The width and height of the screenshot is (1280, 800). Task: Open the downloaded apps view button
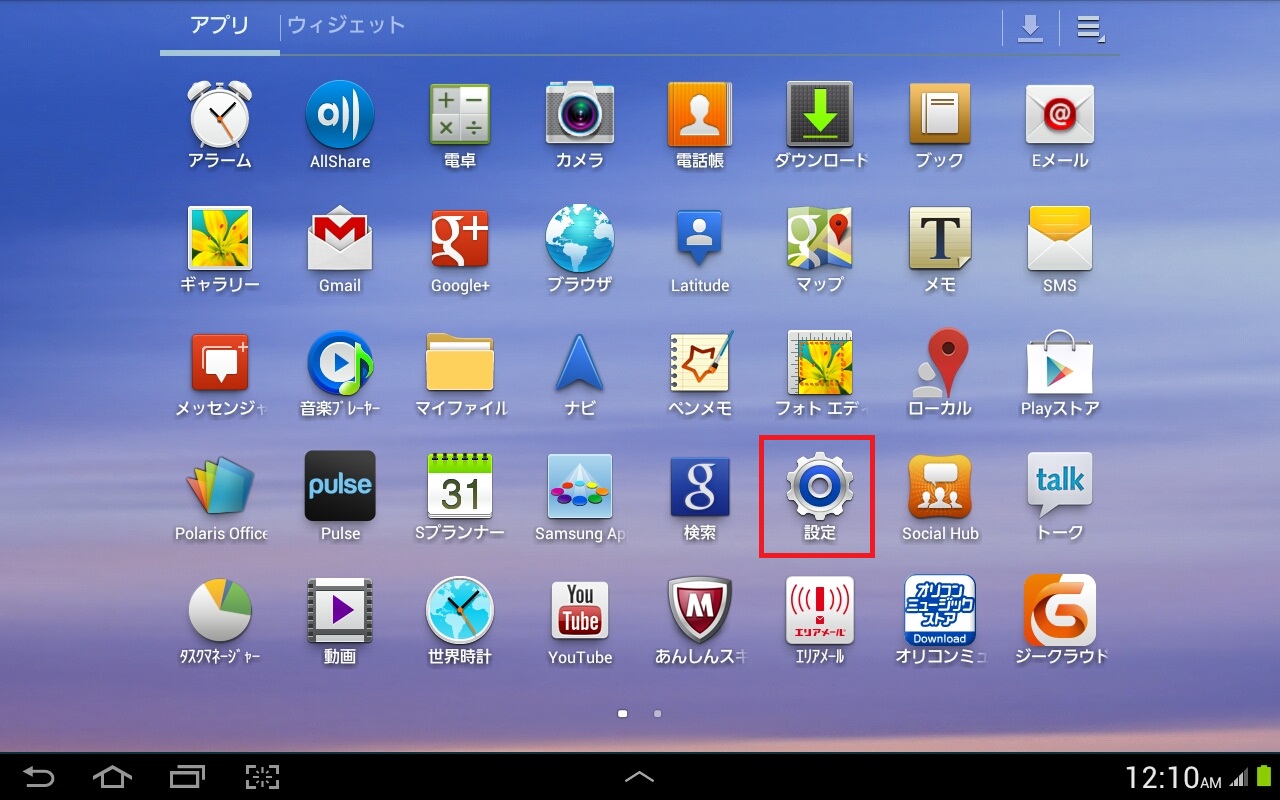coord(1030,28)
